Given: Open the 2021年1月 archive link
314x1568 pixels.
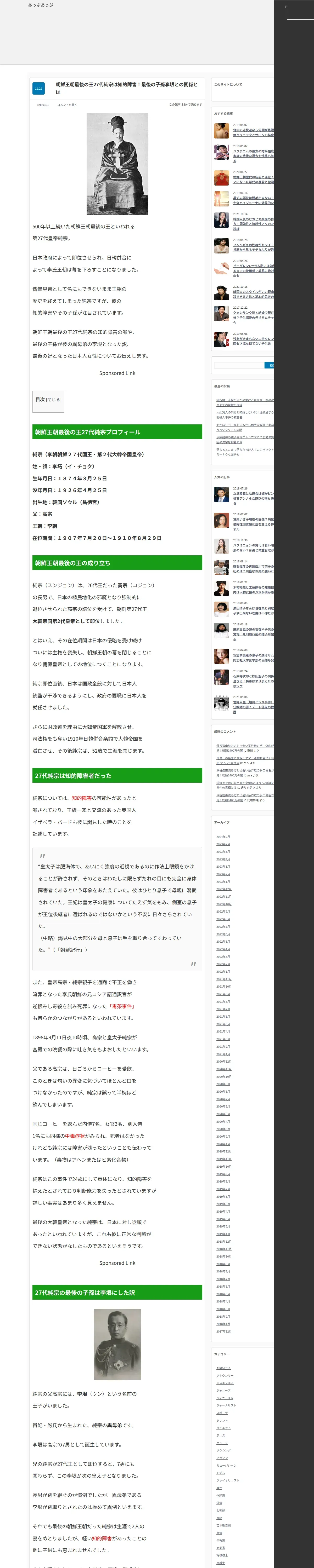Looking at the screenshot, I should (x=223, y=1054).
